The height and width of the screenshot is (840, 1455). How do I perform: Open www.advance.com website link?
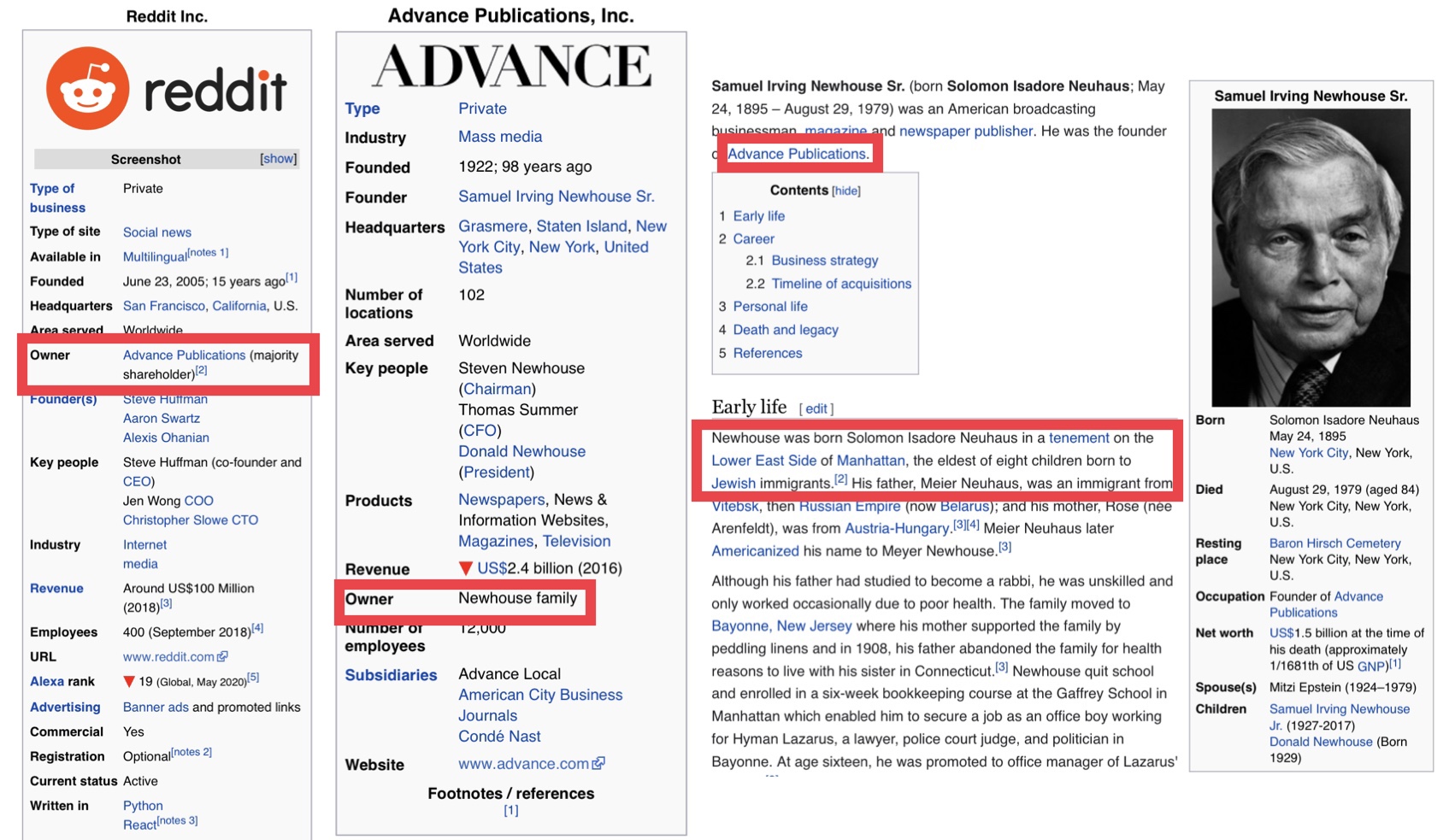coord(523,763)
